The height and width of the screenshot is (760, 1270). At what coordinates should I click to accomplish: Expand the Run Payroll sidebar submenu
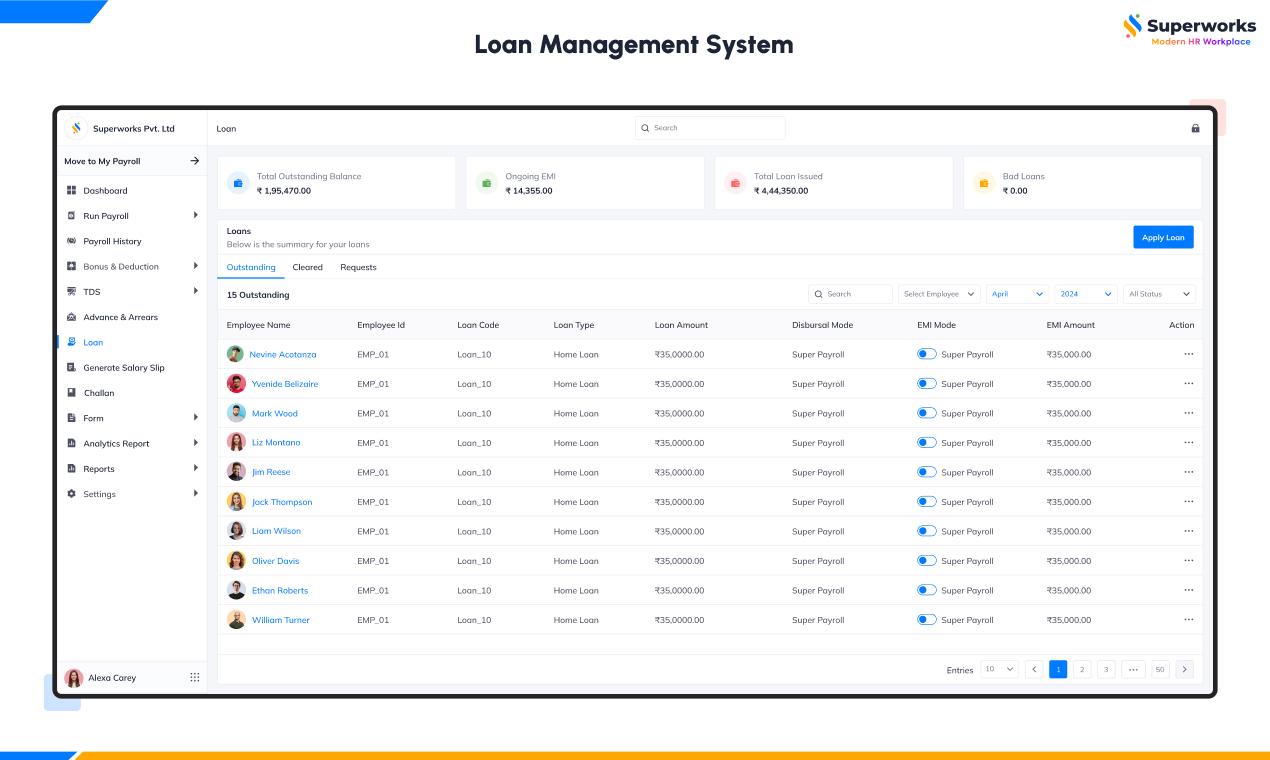[x=195, y=216]
